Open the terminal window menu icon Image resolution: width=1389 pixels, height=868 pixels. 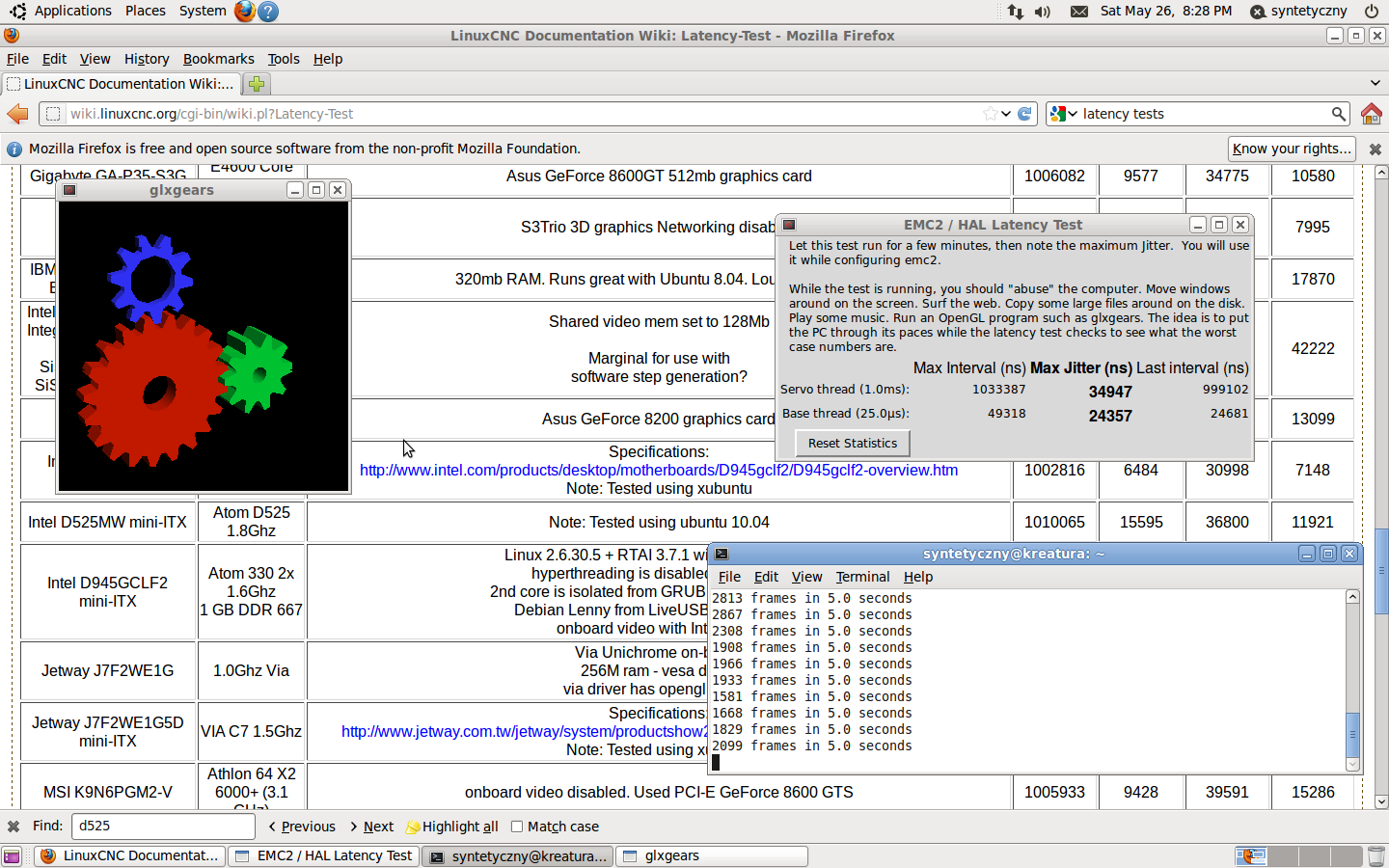tap(721, 554)
